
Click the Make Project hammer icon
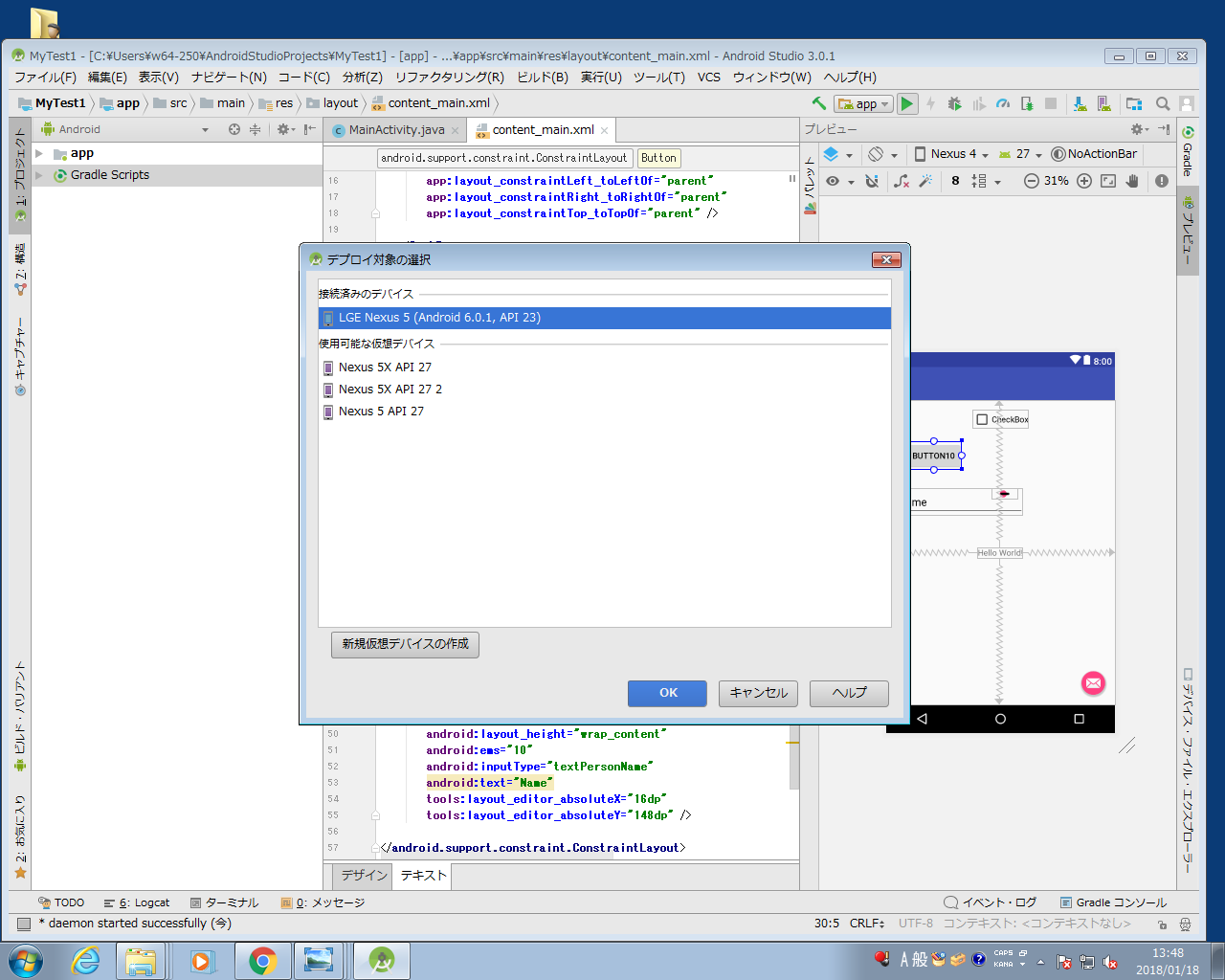(x=819, y=103)
